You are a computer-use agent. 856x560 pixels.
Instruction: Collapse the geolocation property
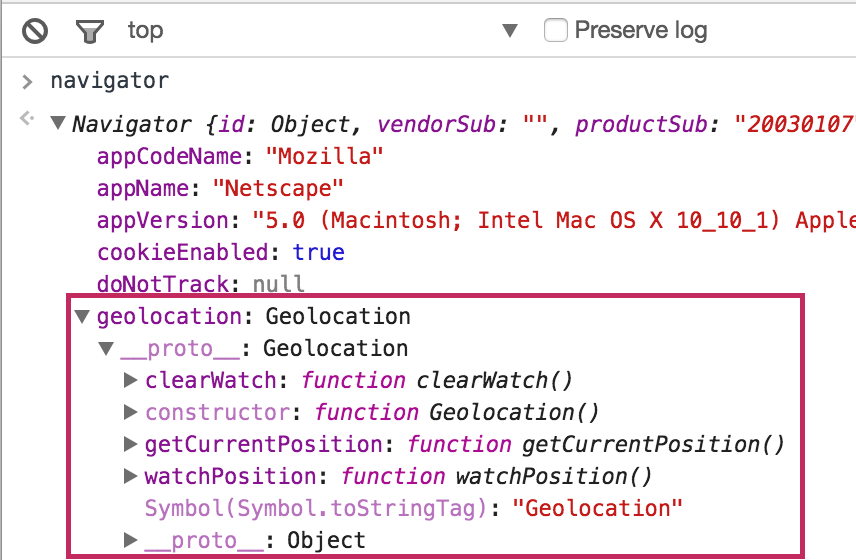[x=83, y=317]
